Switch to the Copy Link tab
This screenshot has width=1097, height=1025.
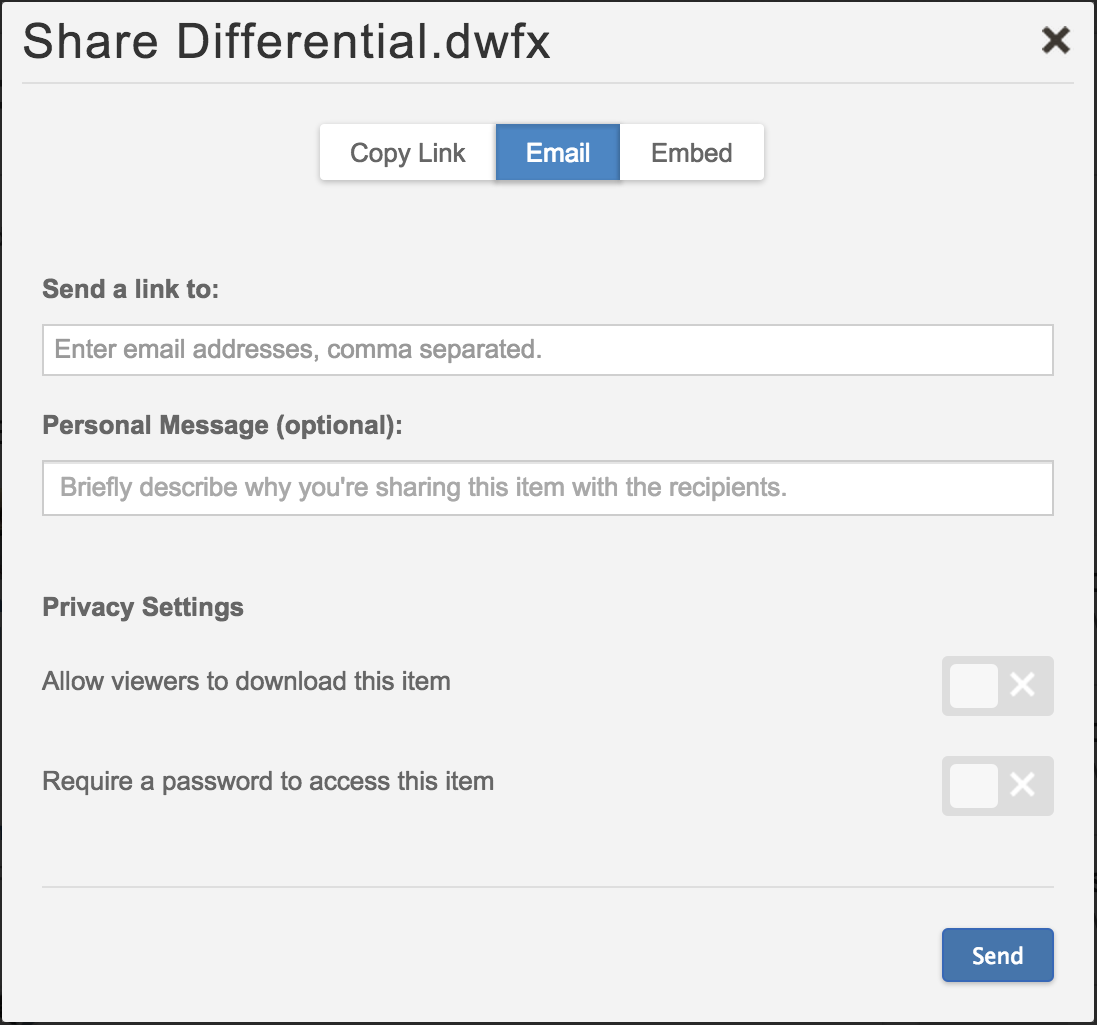click(x=407, y=153)
